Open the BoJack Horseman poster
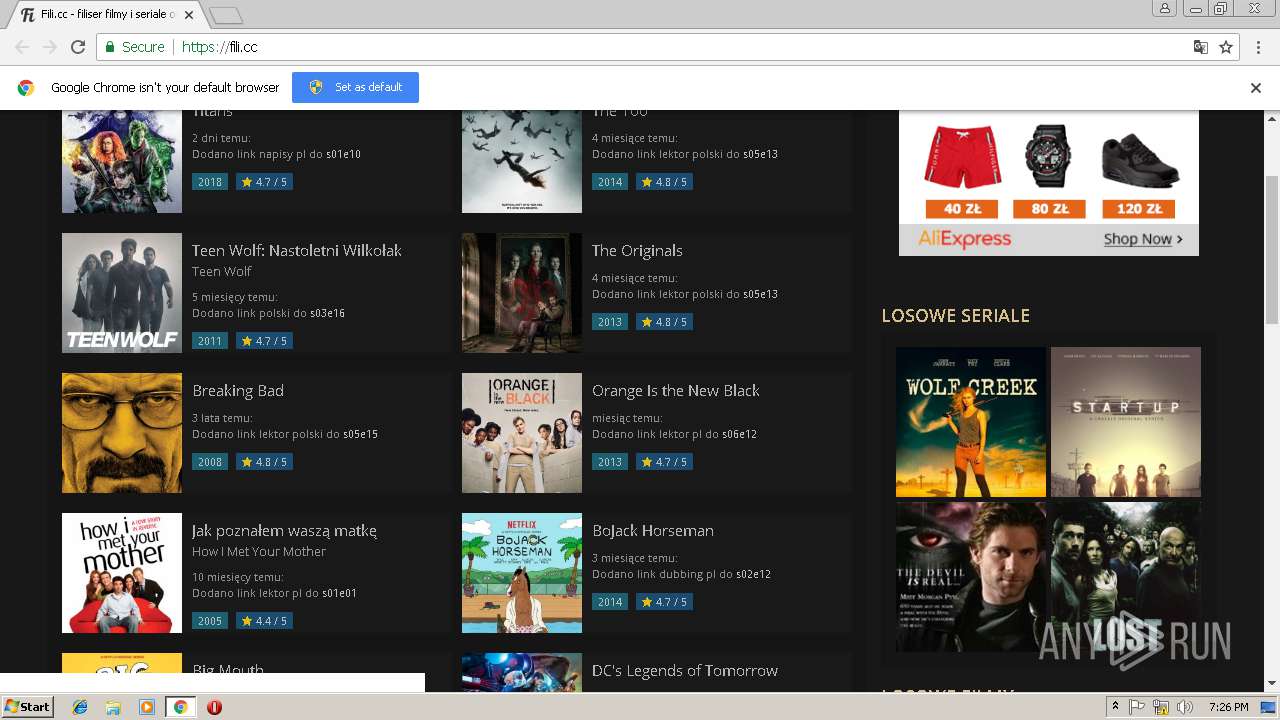 pos(522,573)
